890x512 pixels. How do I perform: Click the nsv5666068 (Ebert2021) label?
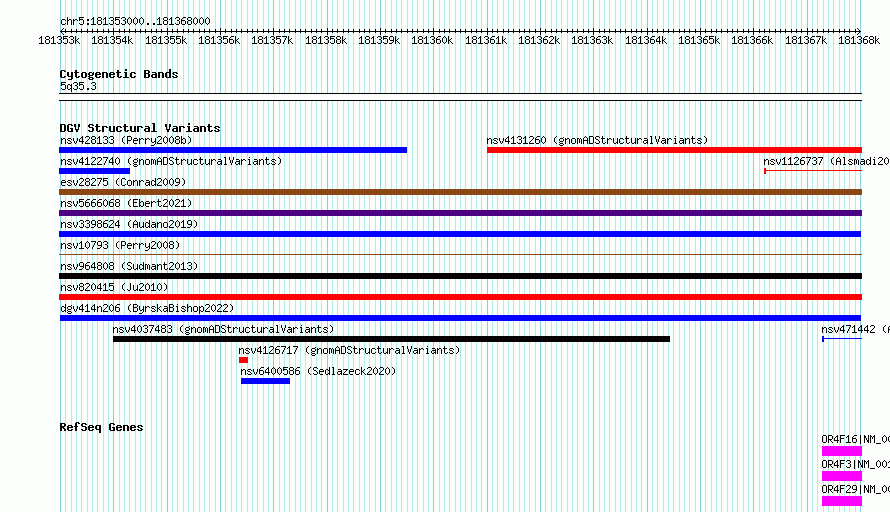point(126,203)
